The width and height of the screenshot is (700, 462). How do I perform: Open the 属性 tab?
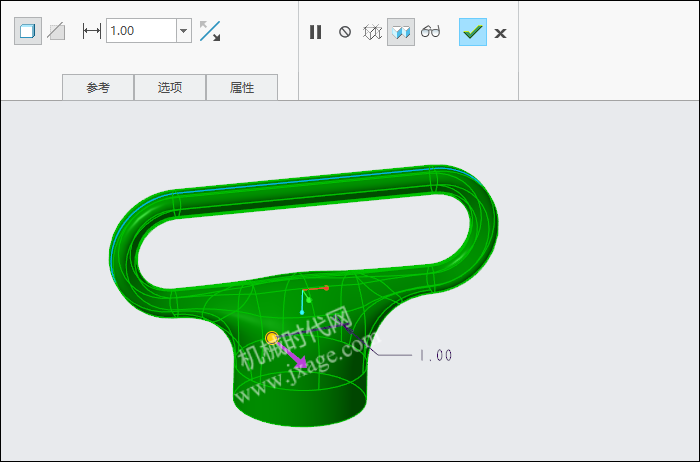[x=242, y=87]
